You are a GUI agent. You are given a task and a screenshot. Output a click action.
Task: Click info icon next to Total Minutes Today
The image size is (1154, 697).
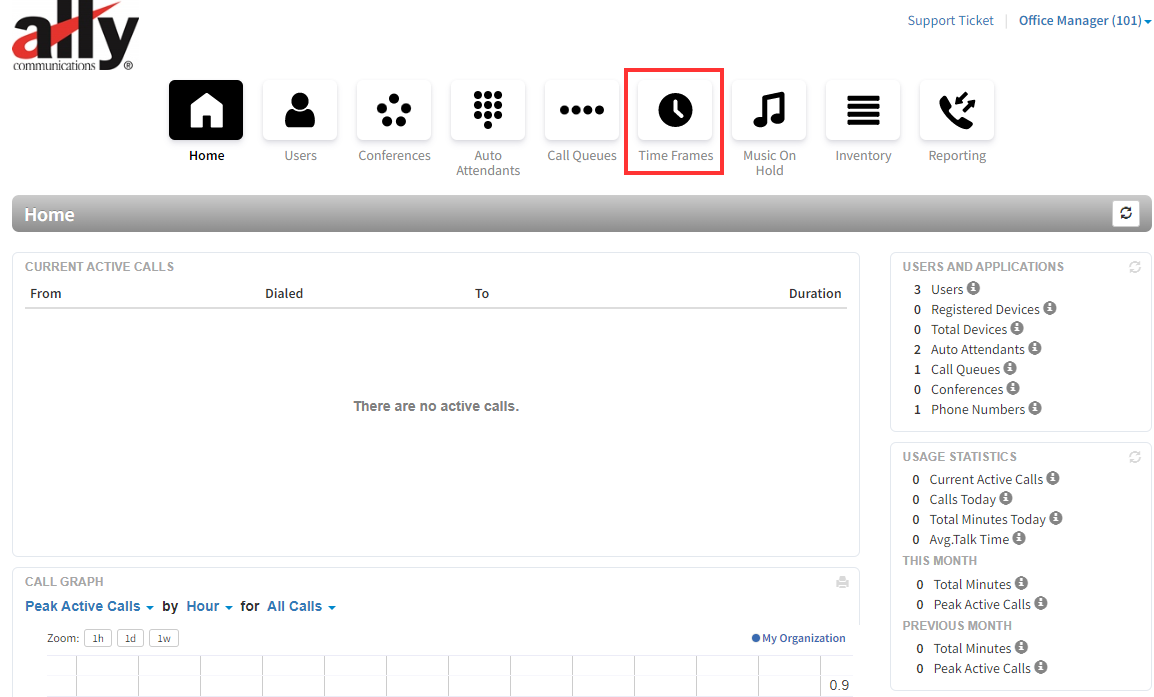1055,517
